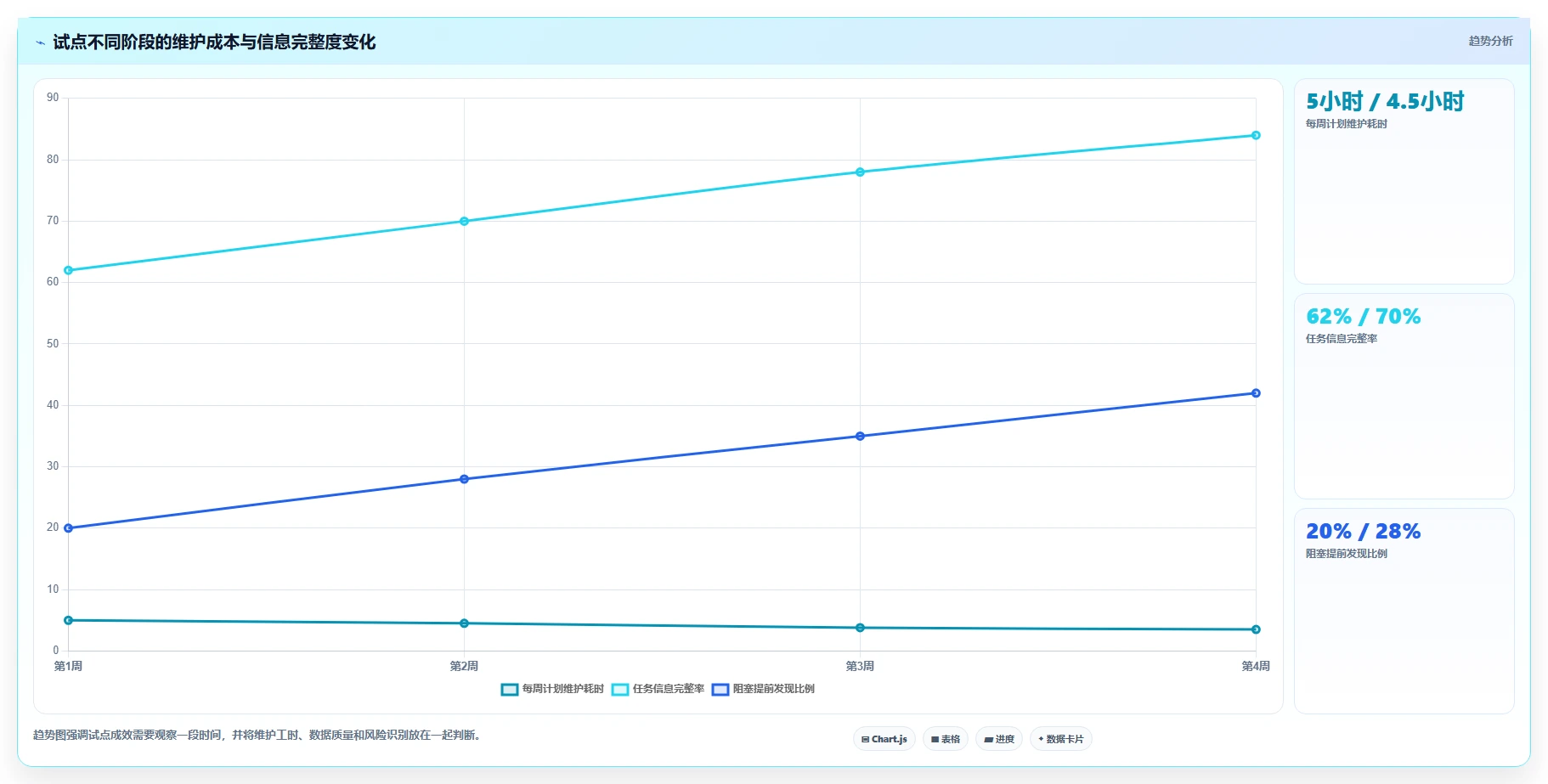Click the blue 阻塞提前发现比例 legend swatch
This screenshot has height=784, width=1548.
point(720,690)
